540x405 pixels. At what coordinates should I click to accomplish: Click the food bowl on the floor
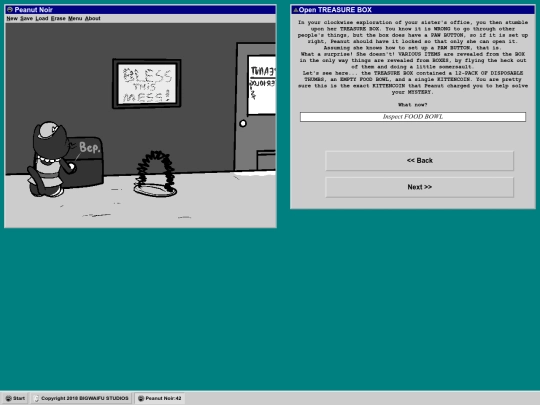155,189
